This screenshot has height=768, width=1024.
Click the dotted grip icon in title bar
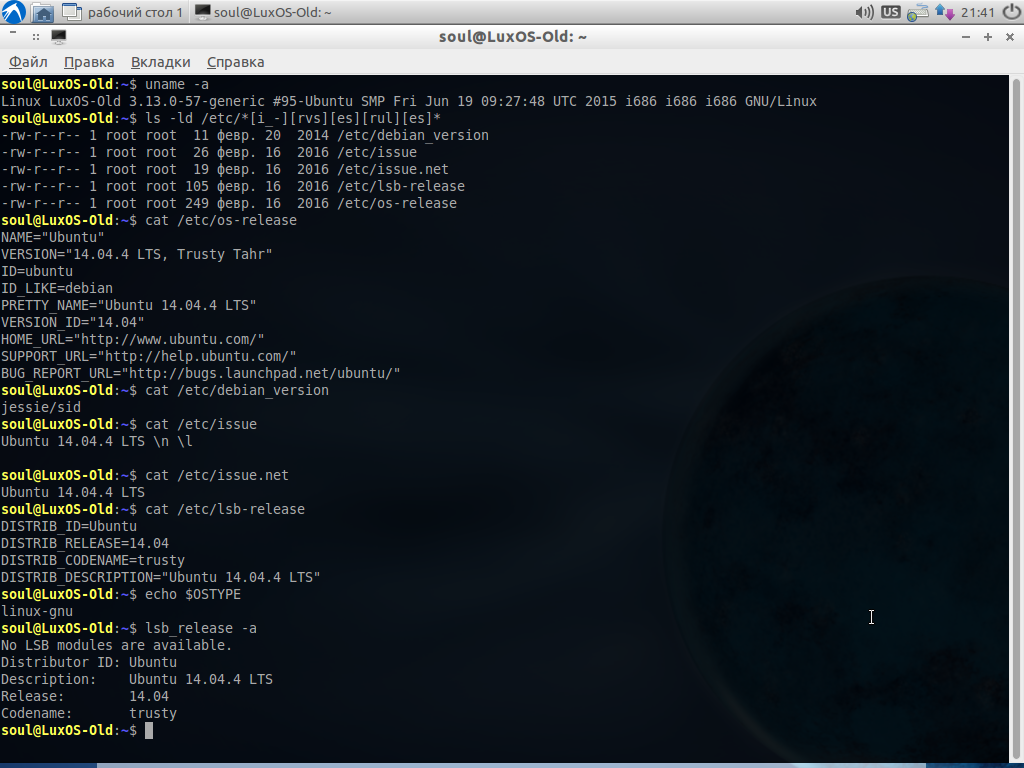(36, 37)
